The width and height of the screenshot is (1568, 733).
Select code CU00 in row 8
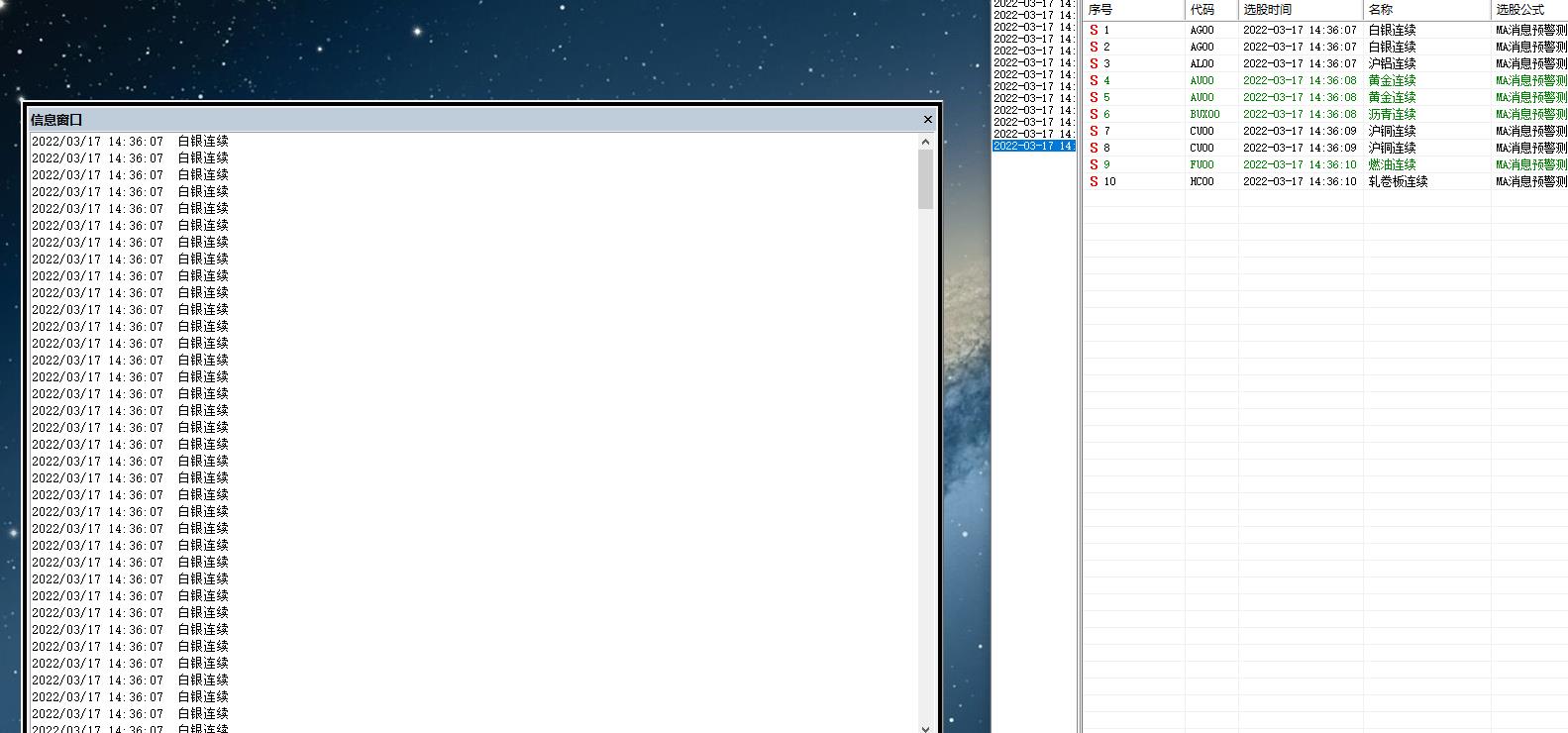[x=1202, y=148]
